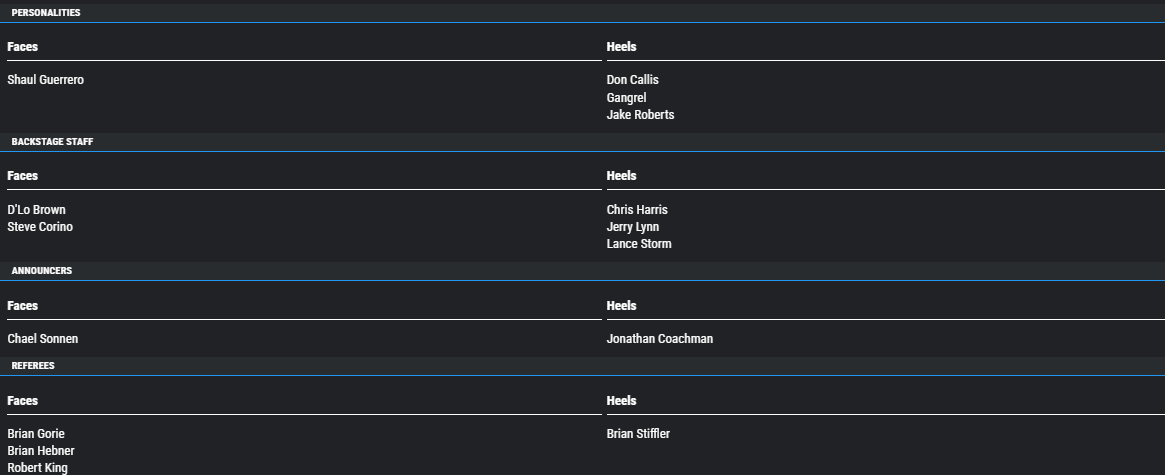The width and height of the screenshot is (1165, 475).
Task: Click Chael Sonnen under Announcers
Action: tap(42, 338)
